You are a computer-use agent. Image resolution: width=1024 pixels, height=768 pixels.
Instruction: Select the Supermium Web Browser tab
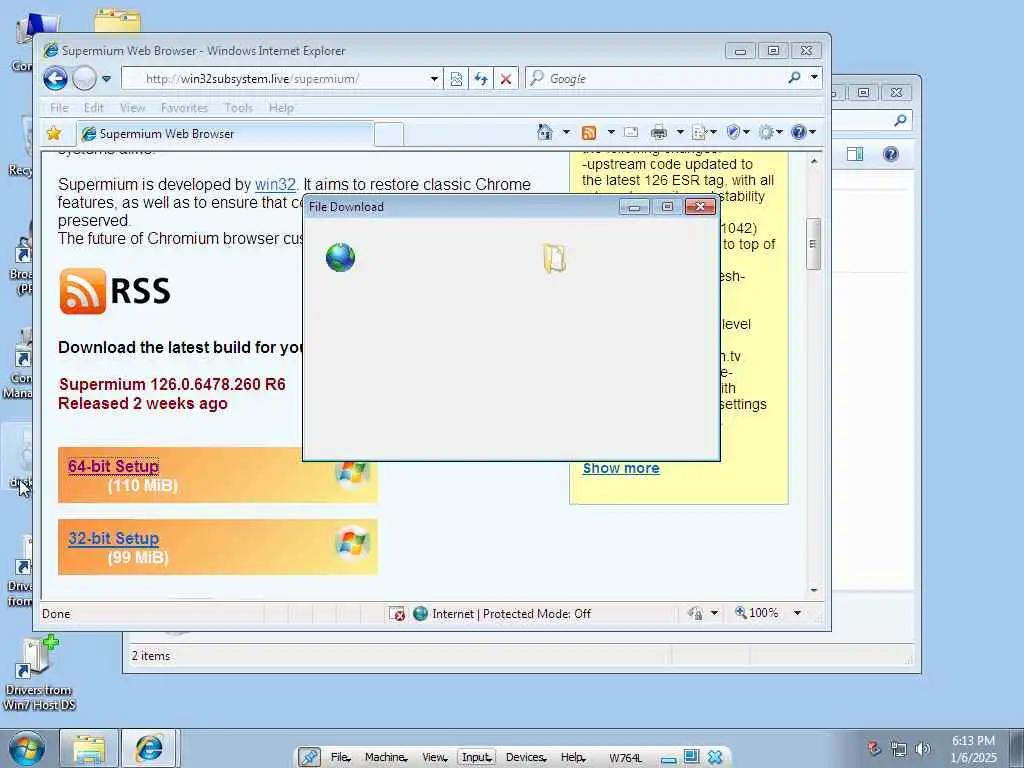[x=225, y=134]
